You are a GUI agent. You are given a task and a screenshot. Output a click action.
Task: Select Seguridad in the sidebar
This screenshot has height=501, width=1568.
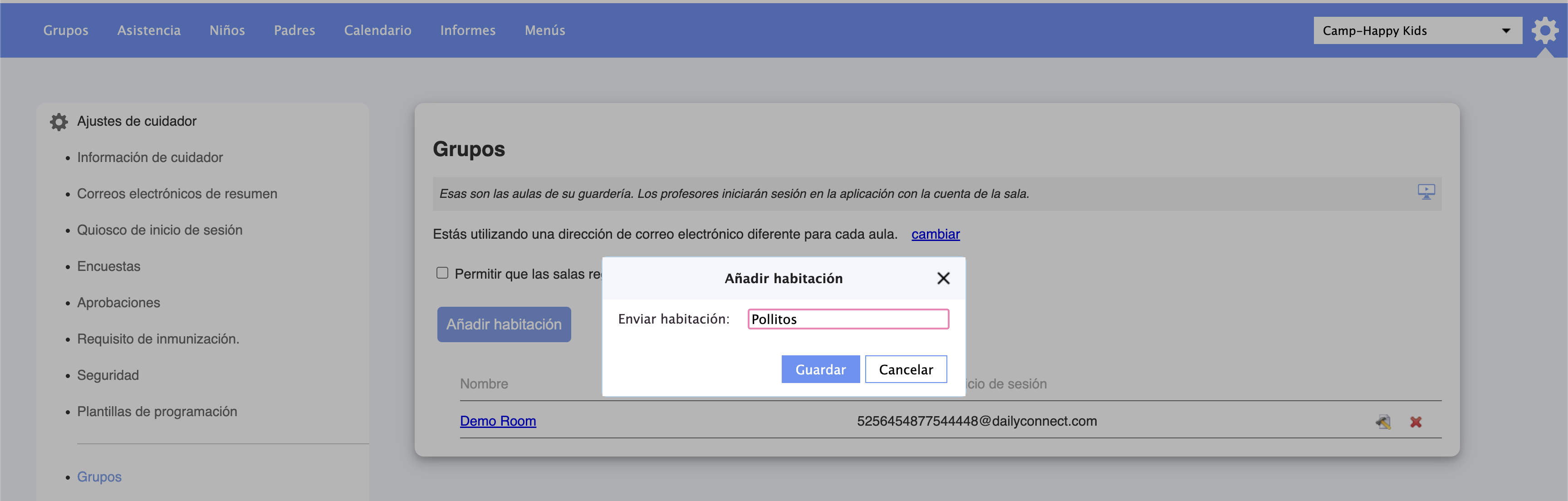[x=108, y=375]
